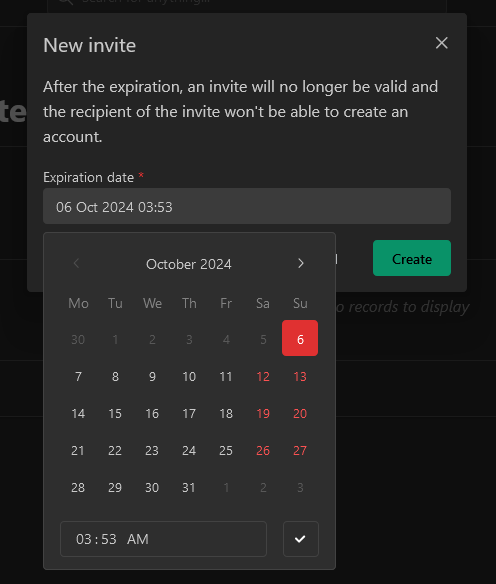Click the October 2024 month header
Viewport: 496px width, 584px height.
coord(189,264)
